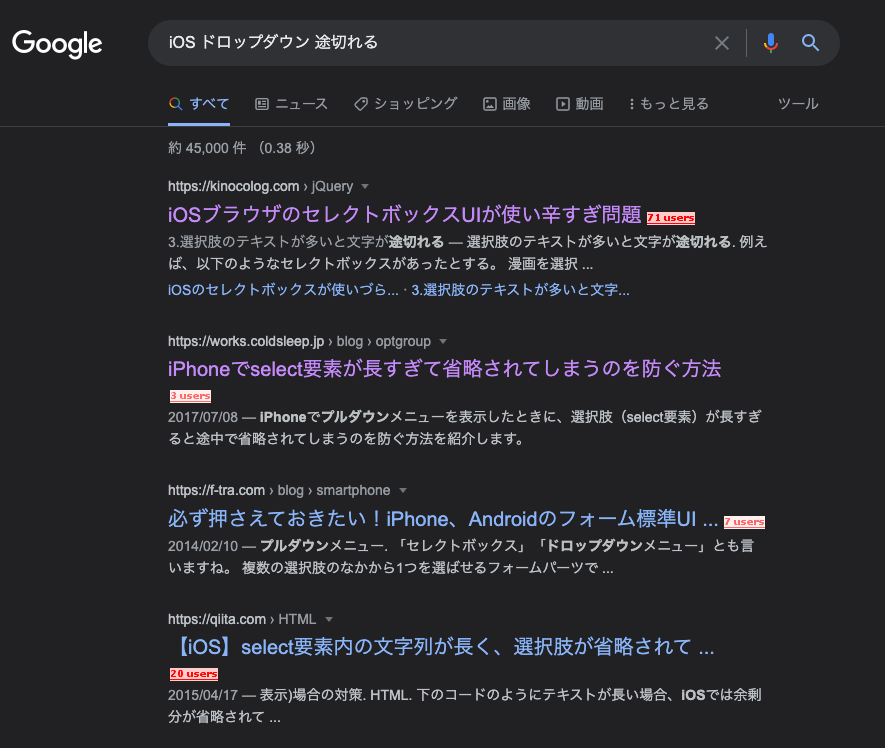Click the 20 users Hatena bookmark badge
Screen dimensions: 885x748
(x=192, y=673)
